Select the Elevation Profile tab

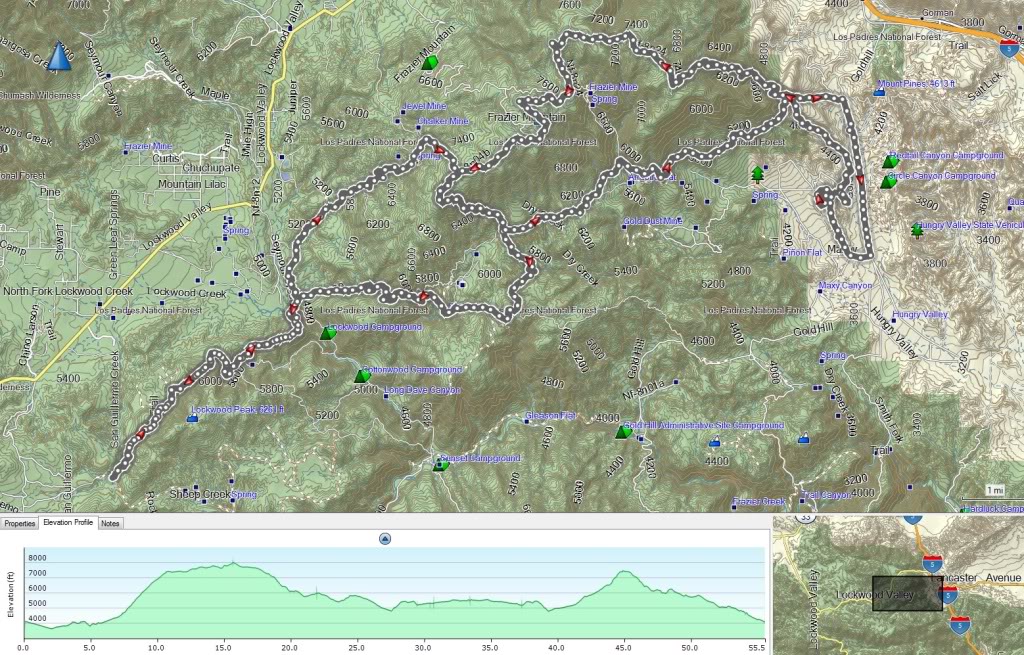pos(67,522)
